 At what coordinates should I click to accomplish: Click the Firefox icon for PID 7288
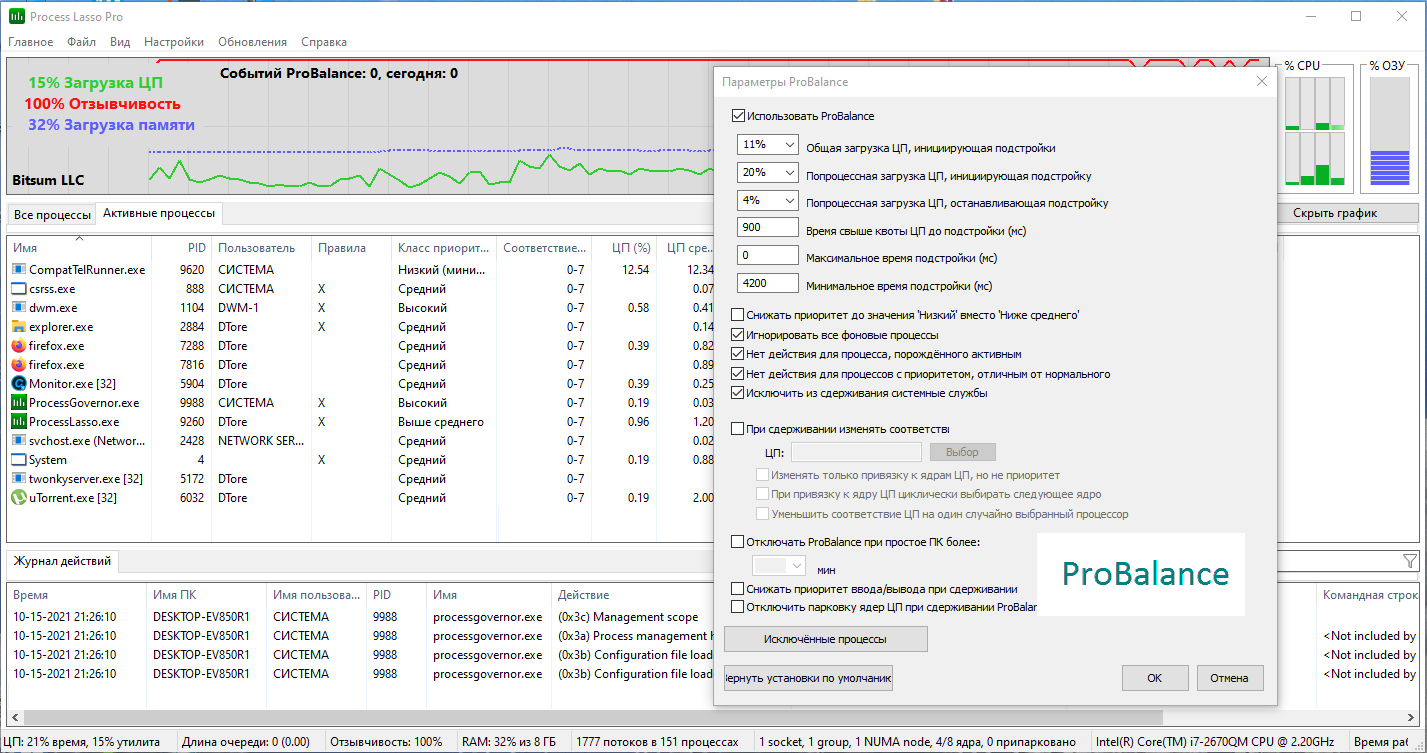pyautogui.click(x=19, y=346)
